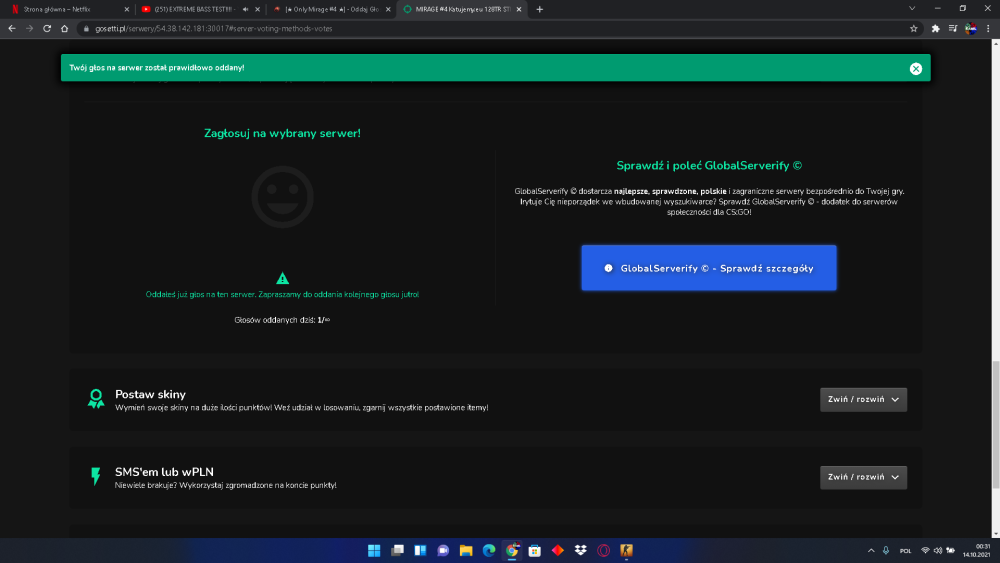This screenshot has height=563, width=1000.
Task: Mute audio on YouTube tab speaker icon
Action: point(246,10)
